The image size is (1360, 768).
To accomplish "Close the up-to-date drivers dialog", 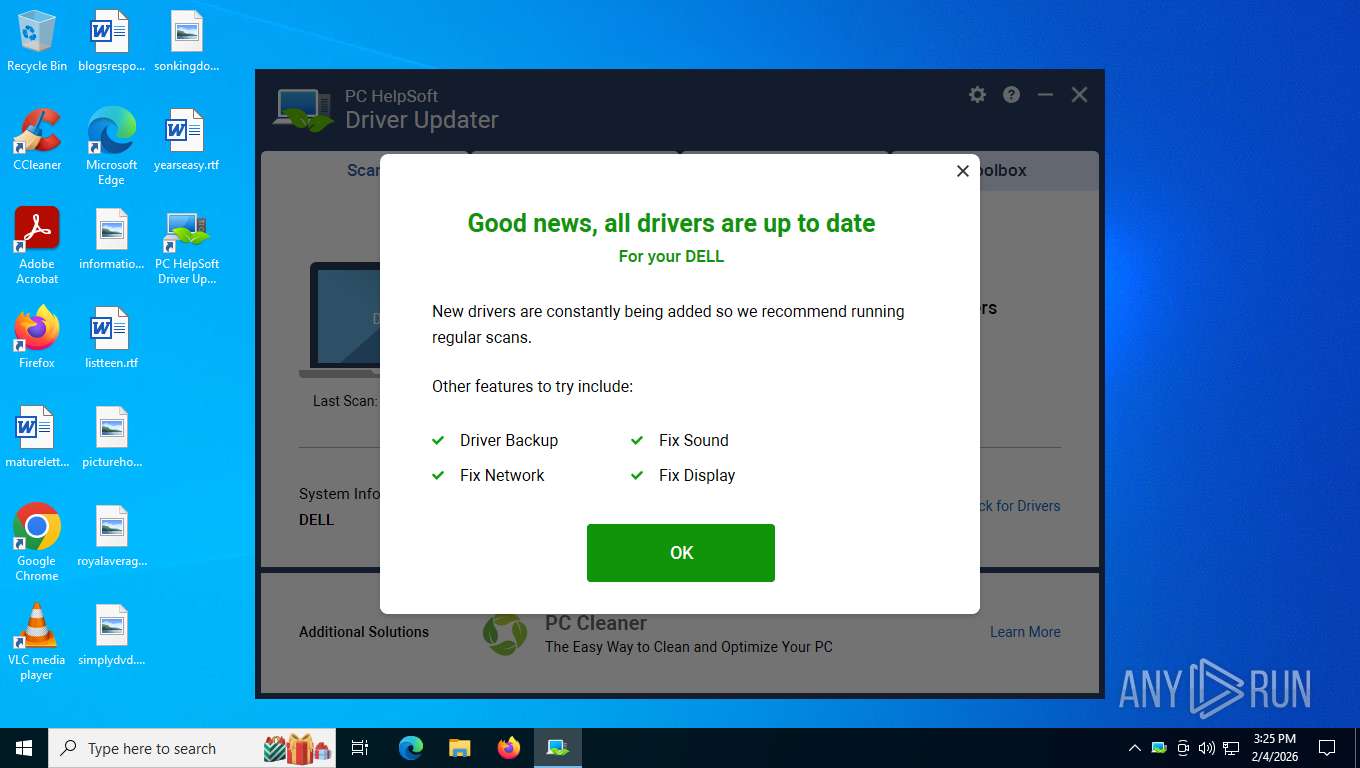I will pyautogui.click(x=963, y=171).
